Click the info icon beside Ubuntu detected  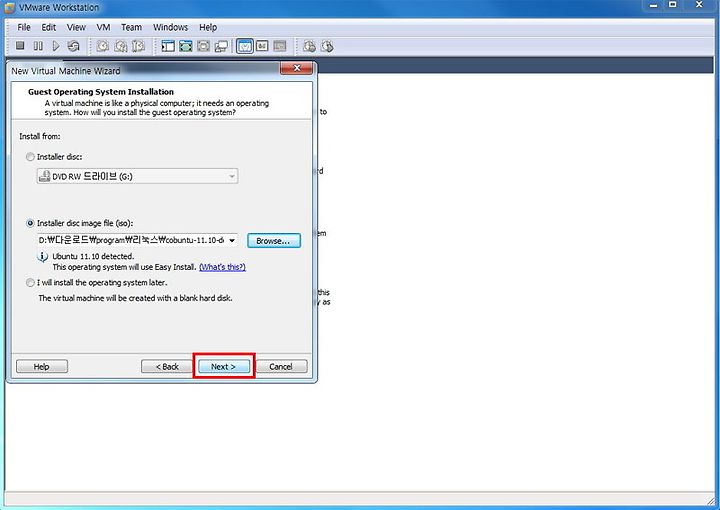tap(42, 257)
